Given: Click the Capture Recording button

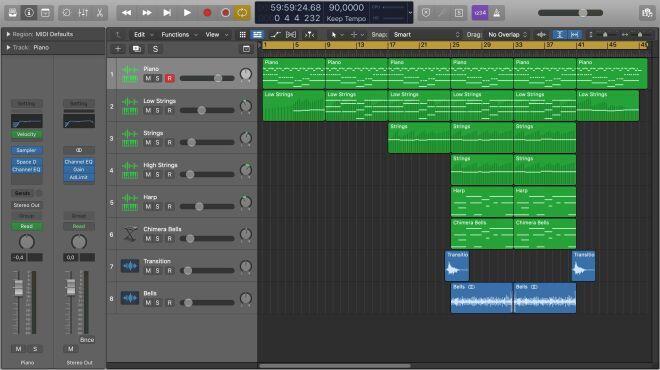Looking at the screenshot, I should (225, 13).
